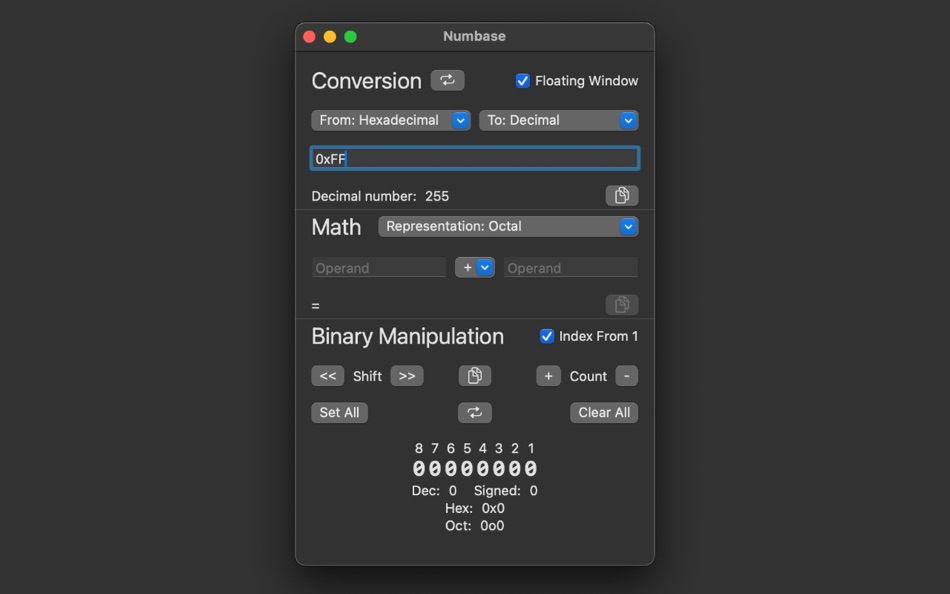Copy the decimal number 255 result
Viewport: 950px width, 594px height.
622,195
